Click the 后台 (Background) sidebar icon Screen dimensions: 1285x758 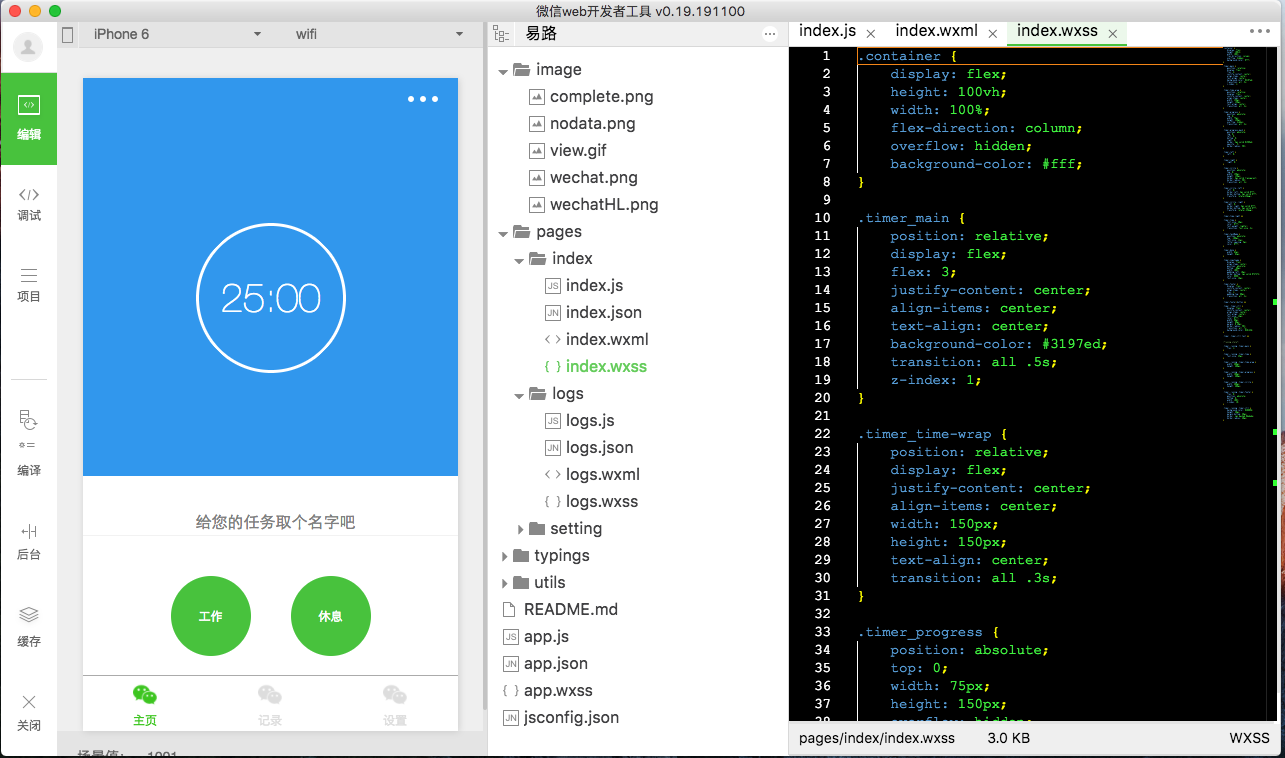click(29, 541)
